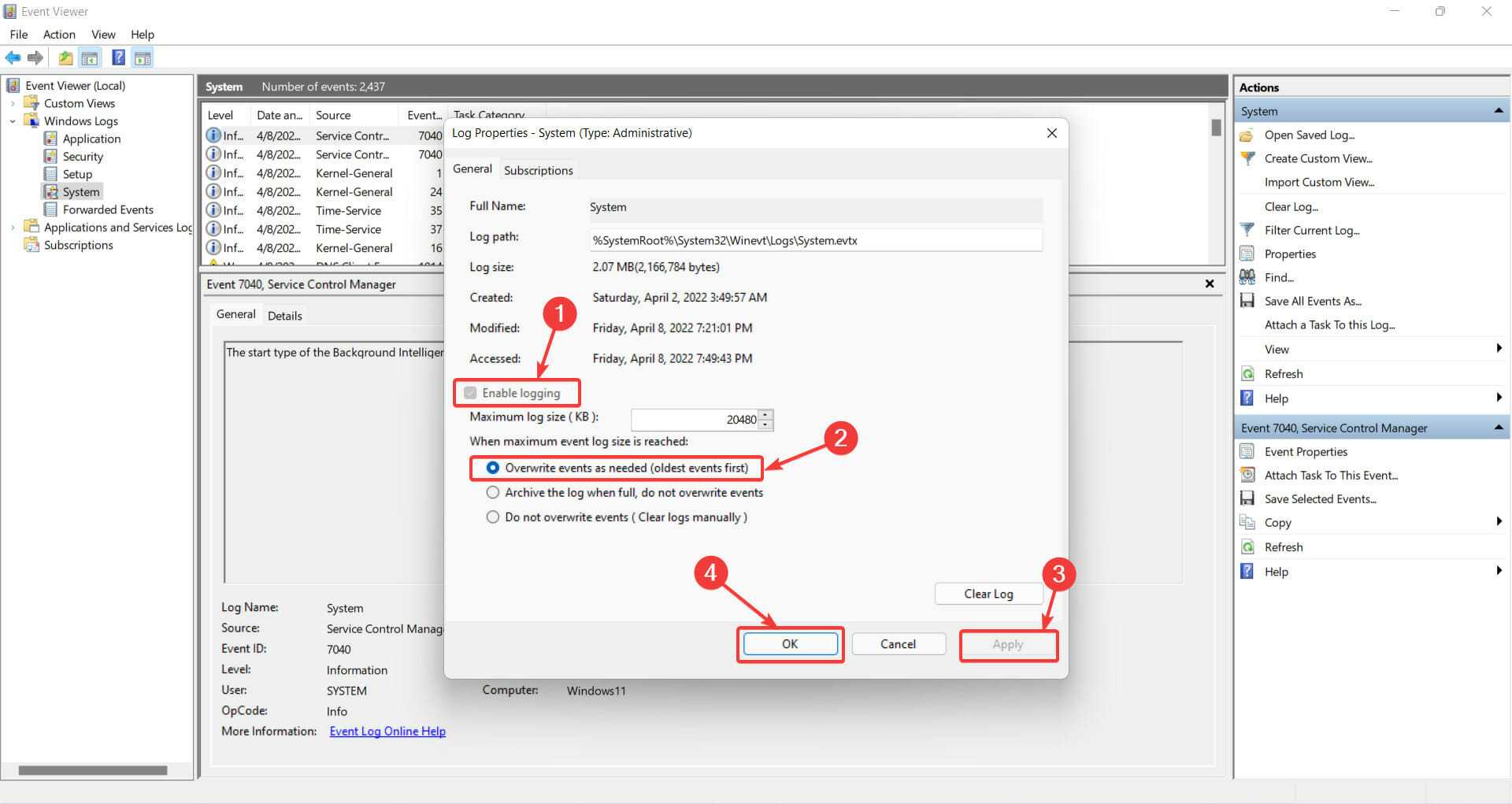The image size is (1512, 804).
Task: Click the Back arrow toolbar icon
Action: coord(13,57)
